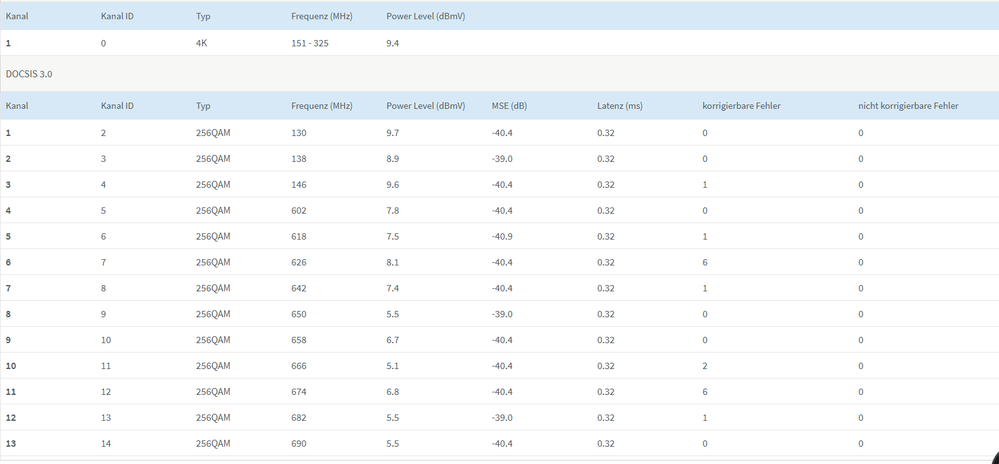Click the power level 9.7 value

[392, 133]
